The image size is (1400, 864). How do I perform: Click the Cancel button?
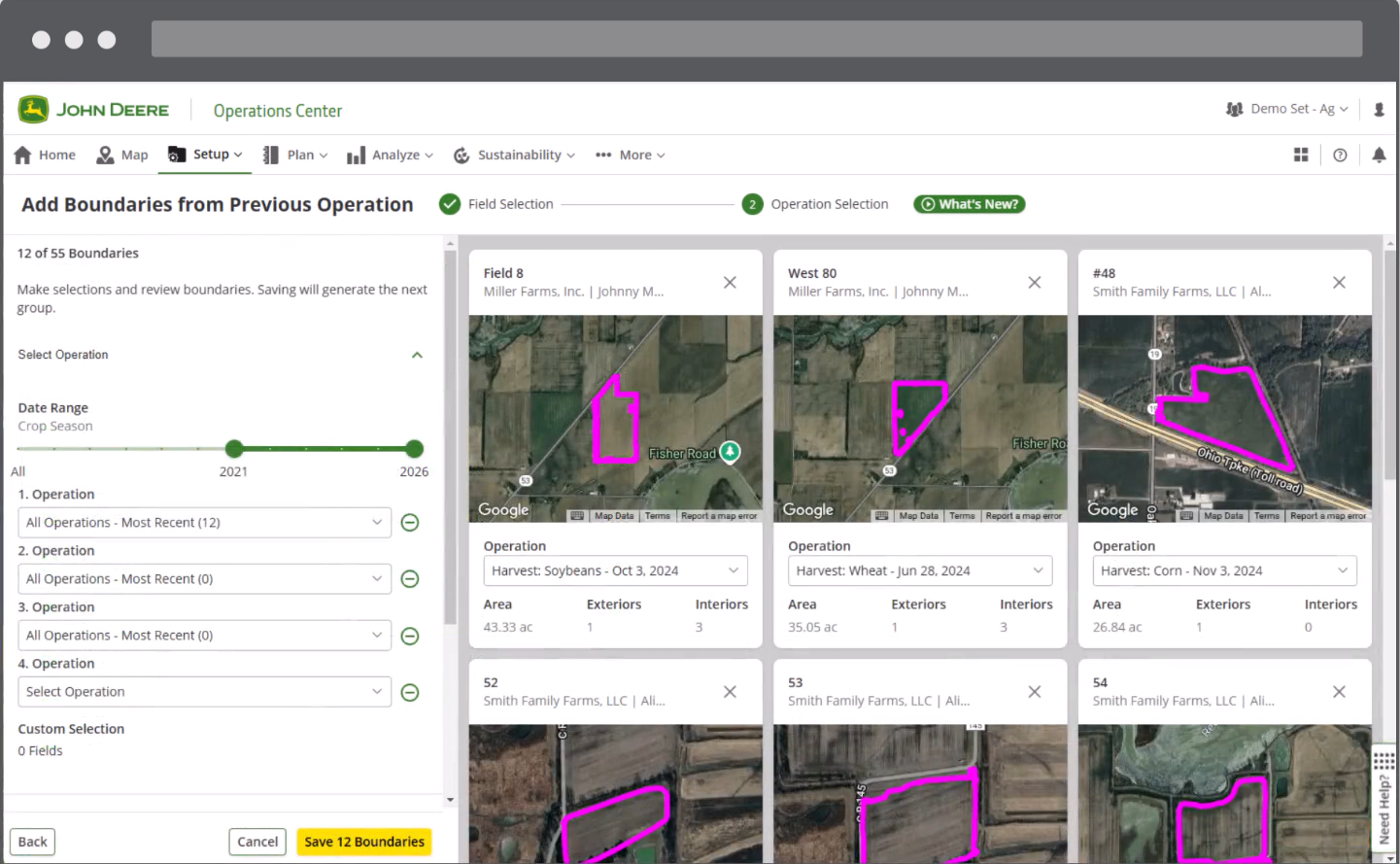click(257, 842)
